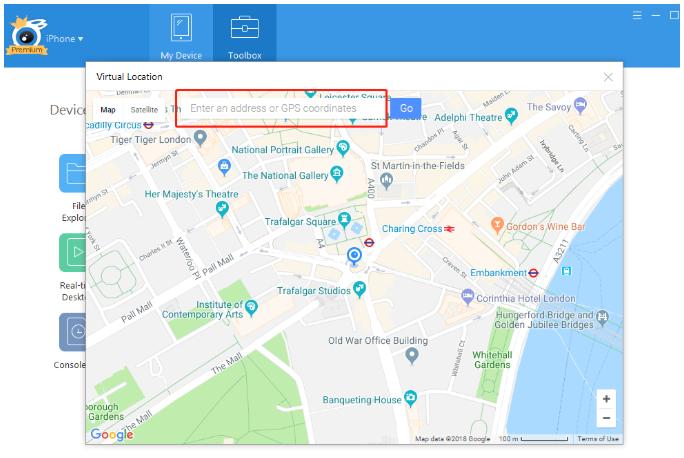Select Charing Cross rail station icon
The width and height of the screenshot is (684, 458).
pyautogui.click(x=449, y=229)
